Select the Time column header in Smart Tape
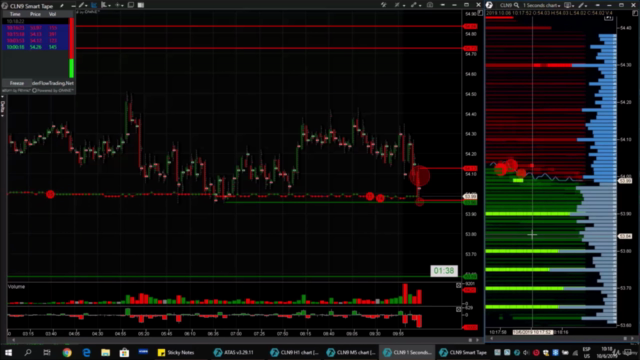 click(x=15, y=14)
